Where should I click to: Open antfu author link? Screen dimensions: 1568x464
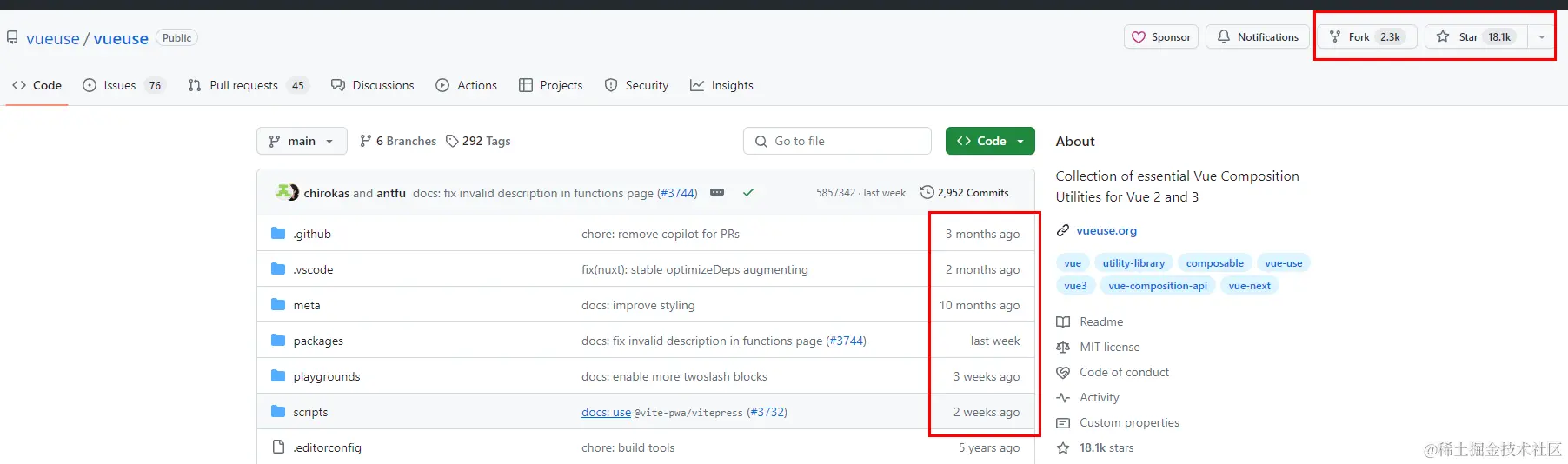[391, 193]
